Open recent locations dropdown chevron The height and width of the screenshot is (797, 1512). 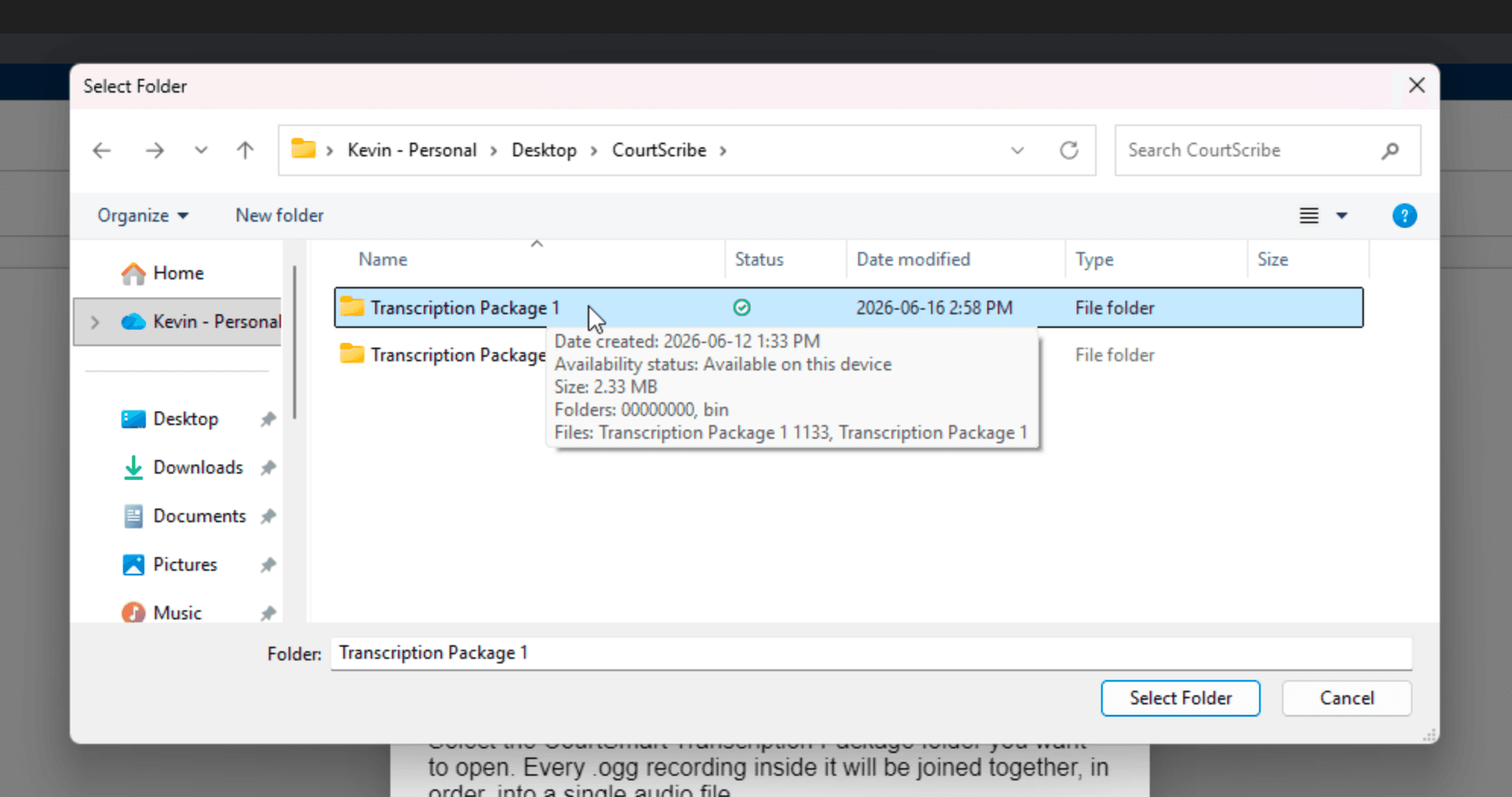200,150
